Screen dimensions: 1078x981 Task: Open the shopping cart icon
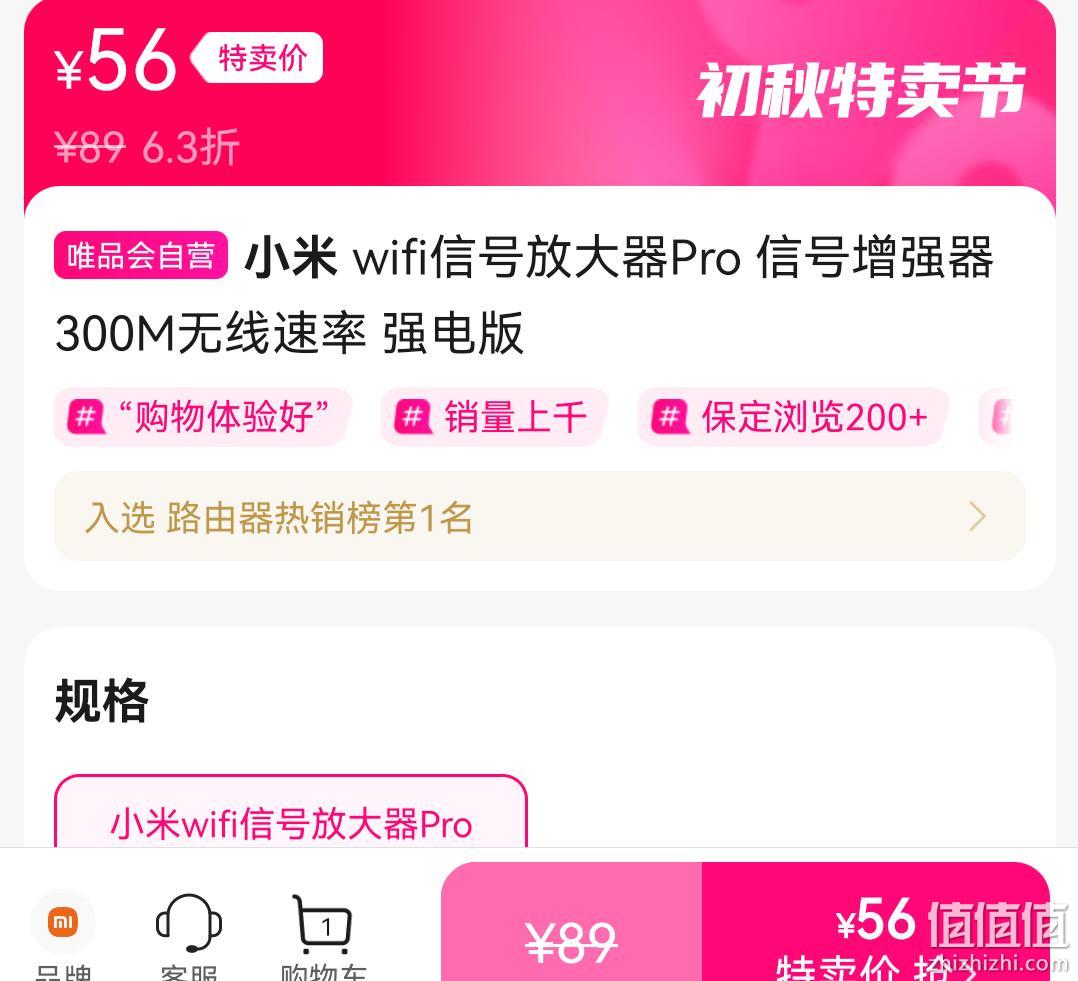[323, 925]
